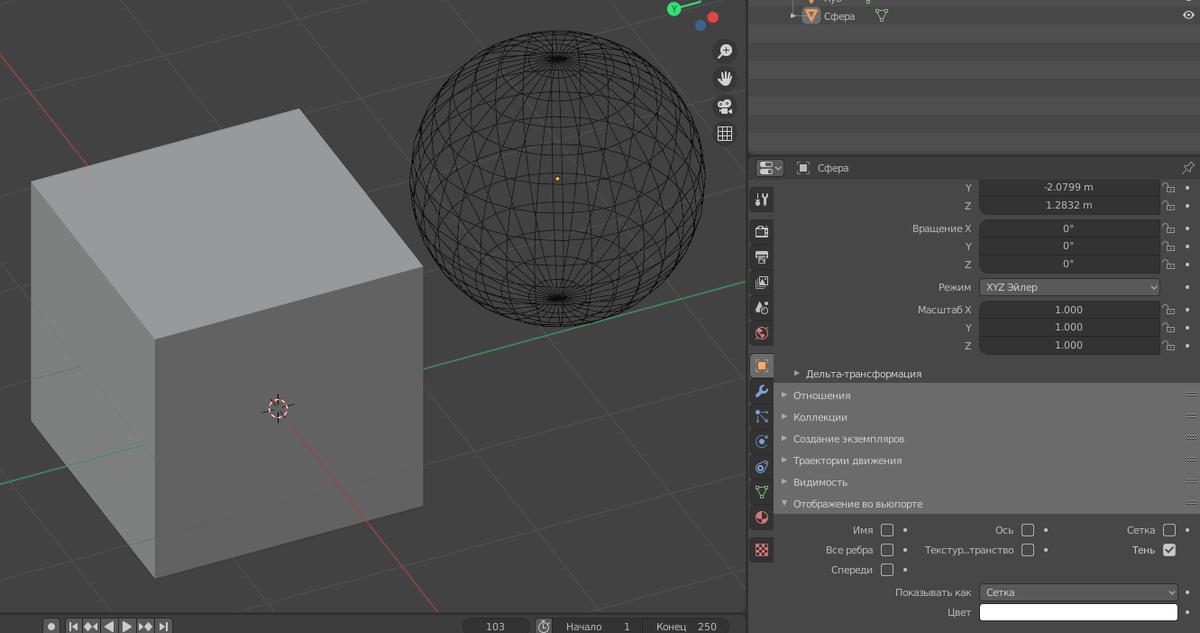
Task: Open the Particles properties tab
Action: (x=762, y=416)
